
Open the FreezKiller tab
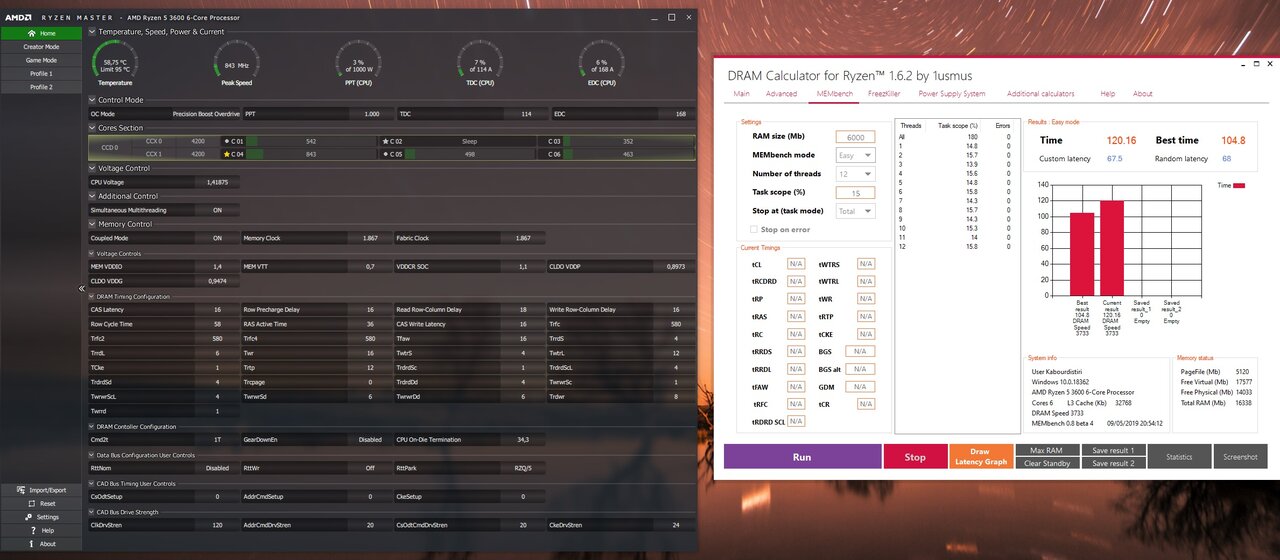point(884,94)
